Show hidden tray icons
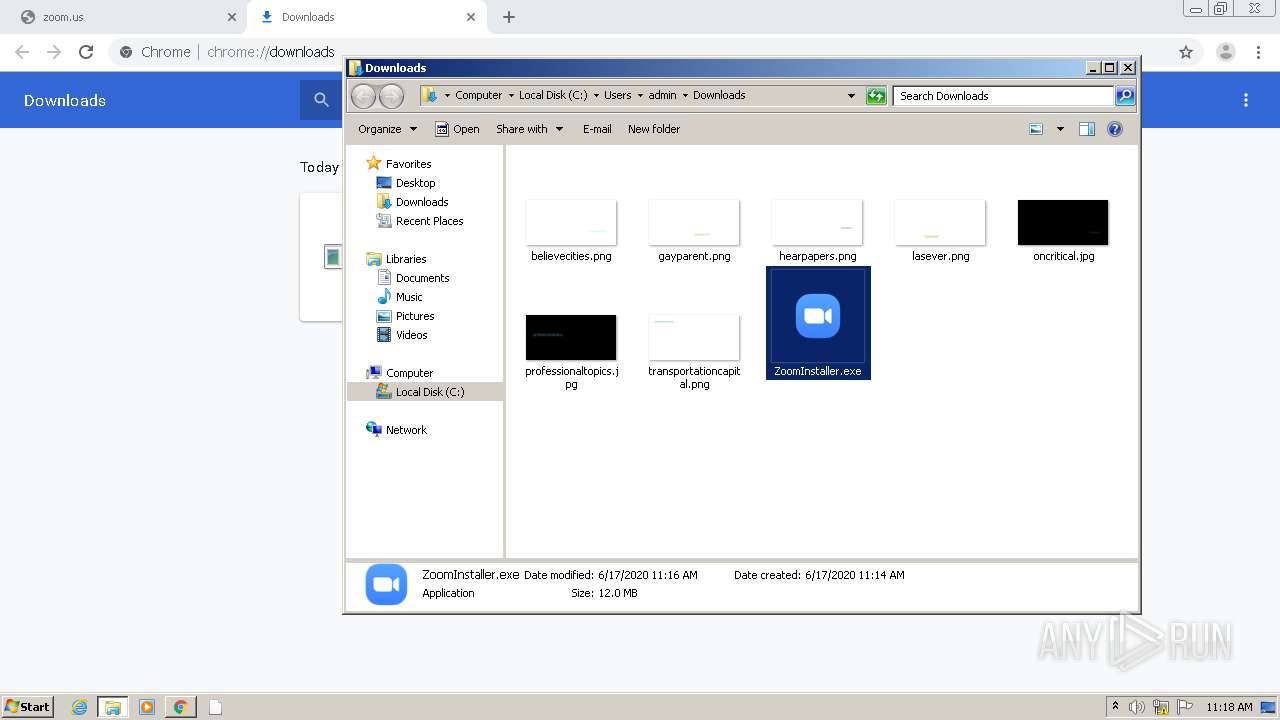Viewport: 1280px width, 720px height. (x=1115, y=707)
